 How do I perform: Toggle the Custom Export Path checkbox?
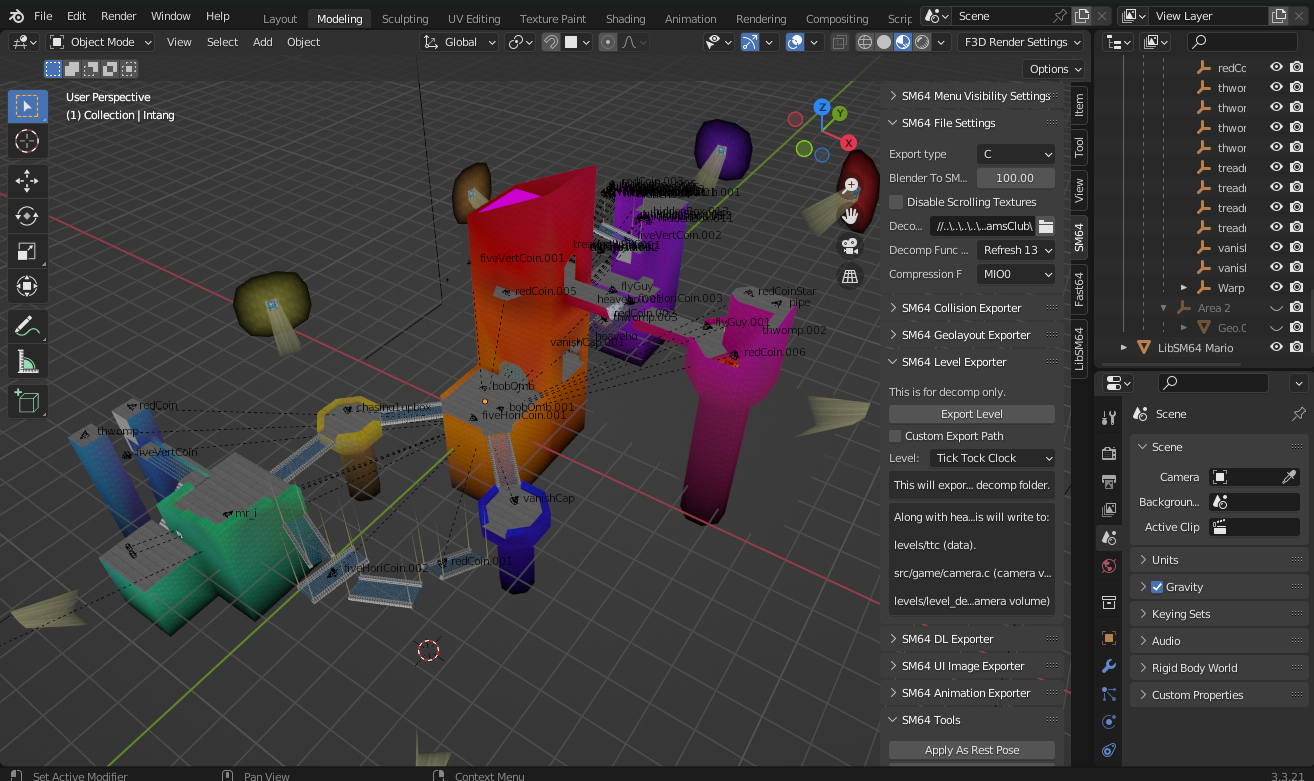pyautogui.click(x=896, y=436)
